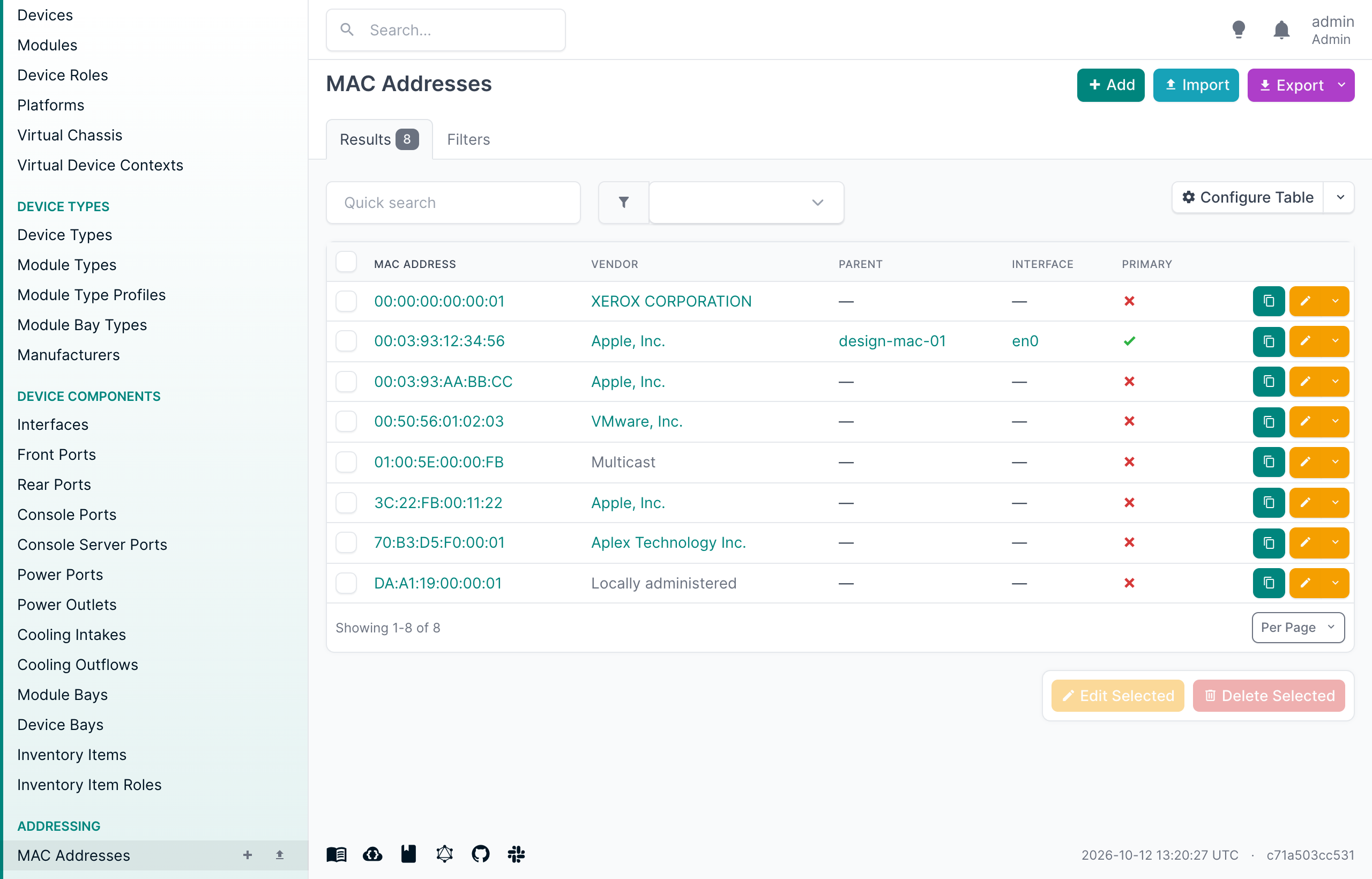Check the 70:B3:D5:F0:00:01 row checkbox
The height and width of the screenshot is (879, 1372).
point(346,543)
